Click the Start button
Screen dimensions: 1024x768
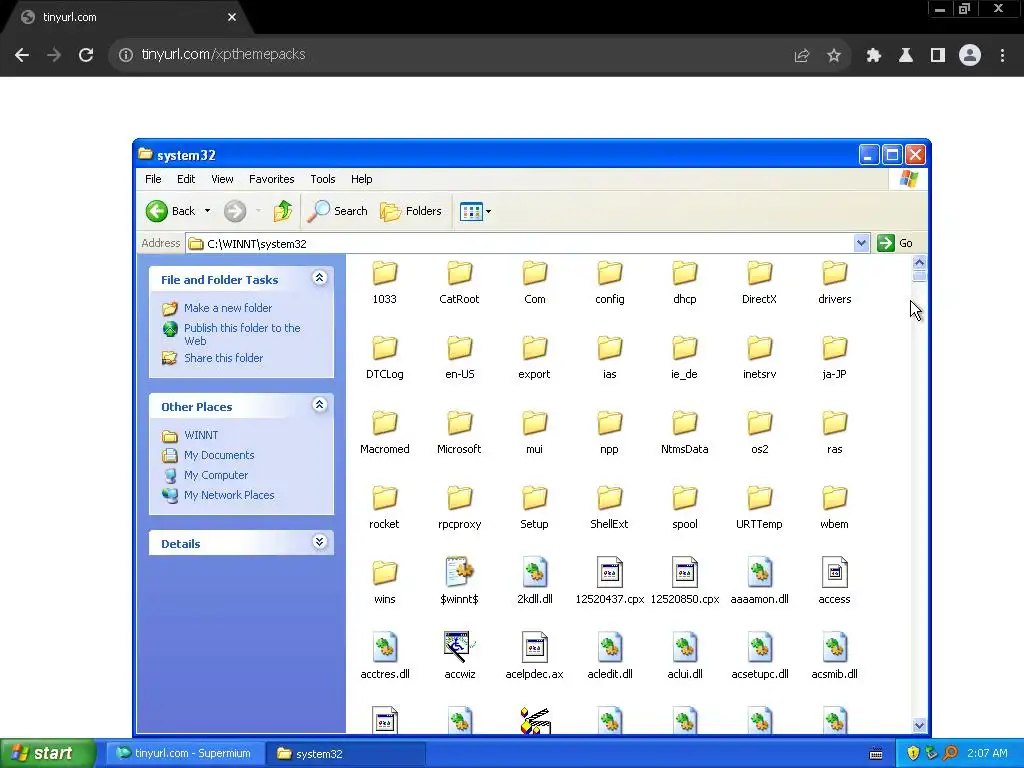pyautogui.click(x=46, y=753)
